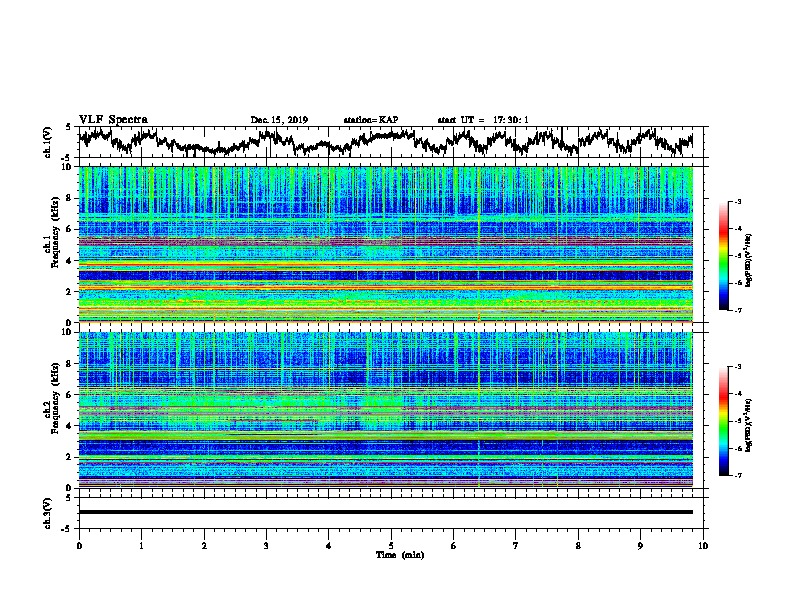
Task: Click the ch.2 "Frequency (kHz)" axis label
Action: point(55,398)
